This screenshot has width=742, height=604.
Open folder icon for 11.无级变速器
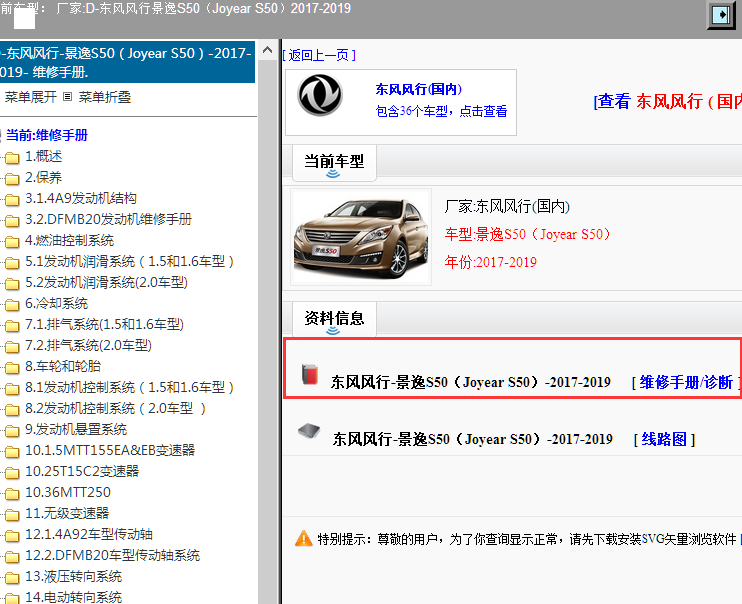point(12,515)
